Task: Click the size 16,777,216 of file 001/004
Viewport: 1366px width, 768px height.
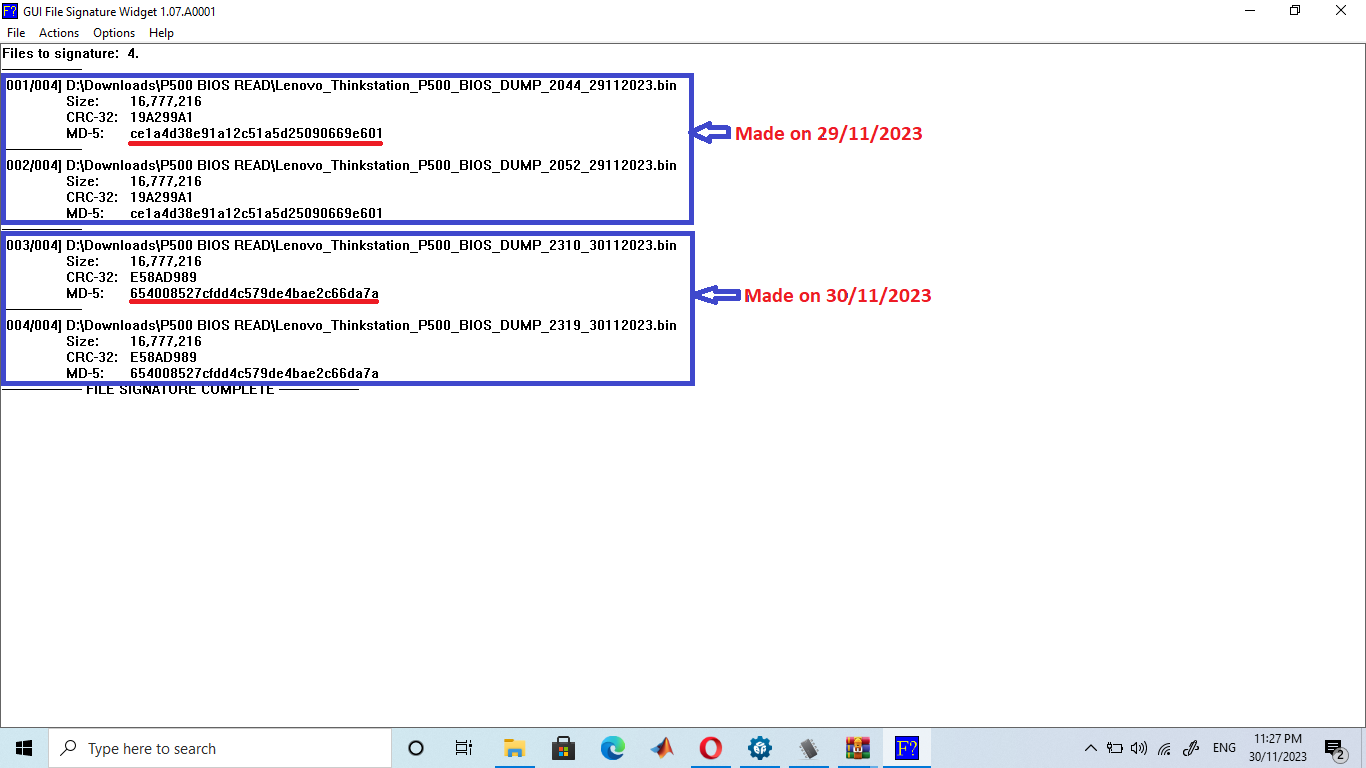Action: pos(166,101)
